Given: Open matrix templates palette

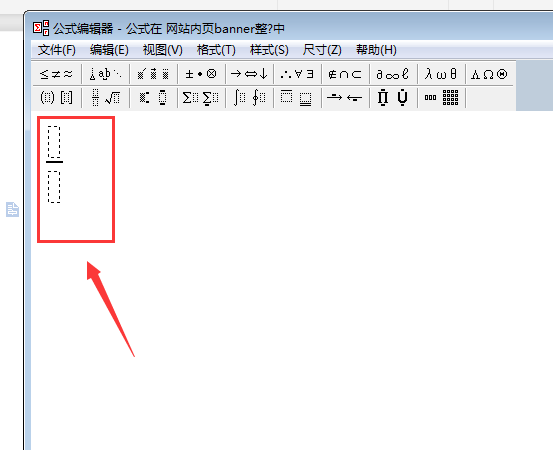Looking at the screenshot, I should [441, 98].
